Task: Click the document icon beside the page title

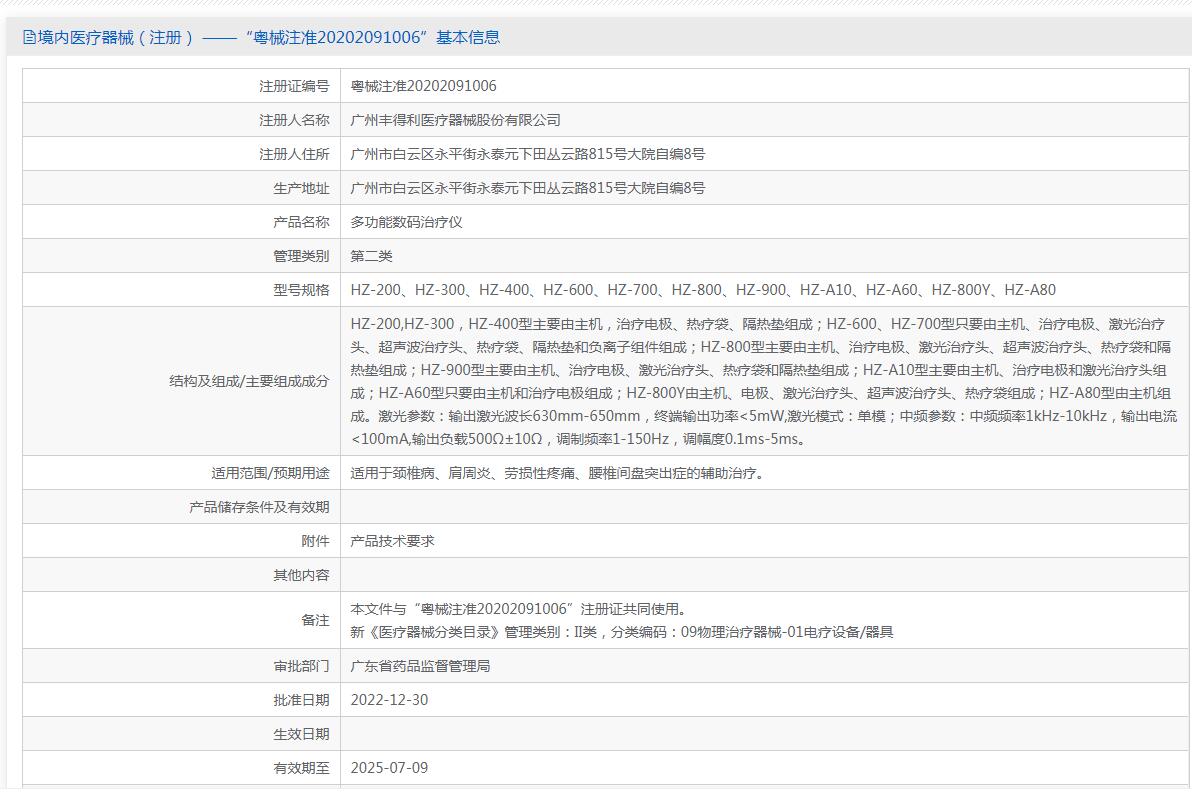Action: [x=29, y=38]
